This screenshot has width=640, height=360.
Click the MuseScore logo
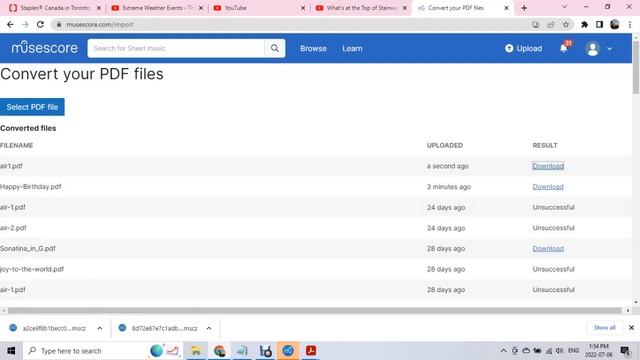tap(44, 48)
